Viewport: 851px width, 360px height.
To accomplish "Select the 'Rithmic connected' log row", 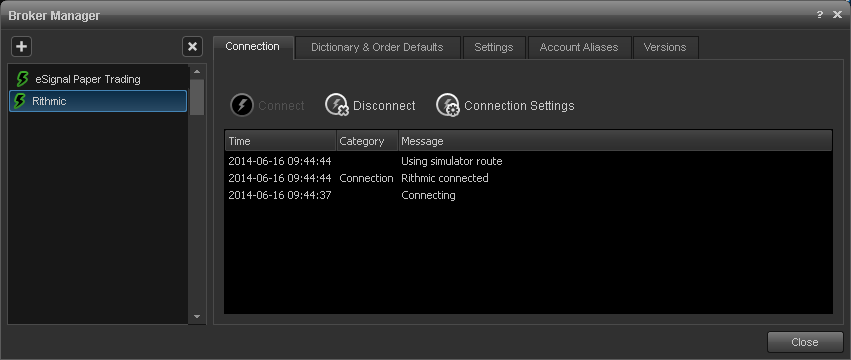I will (528, 178).
